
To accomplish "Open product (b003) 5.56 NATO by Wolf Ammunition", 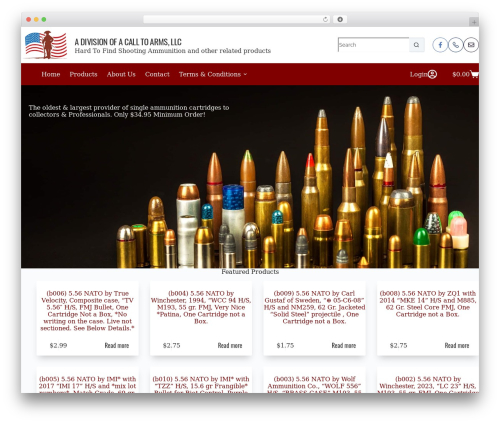I will (x=314, y=384).
